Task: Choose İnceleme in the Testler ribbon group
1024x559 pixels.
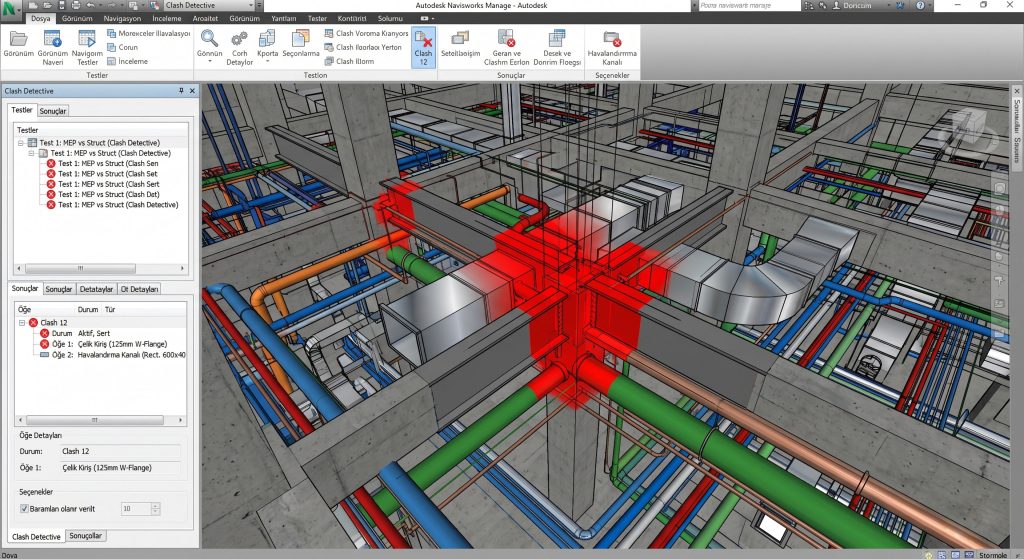Action: click(127, 61)
